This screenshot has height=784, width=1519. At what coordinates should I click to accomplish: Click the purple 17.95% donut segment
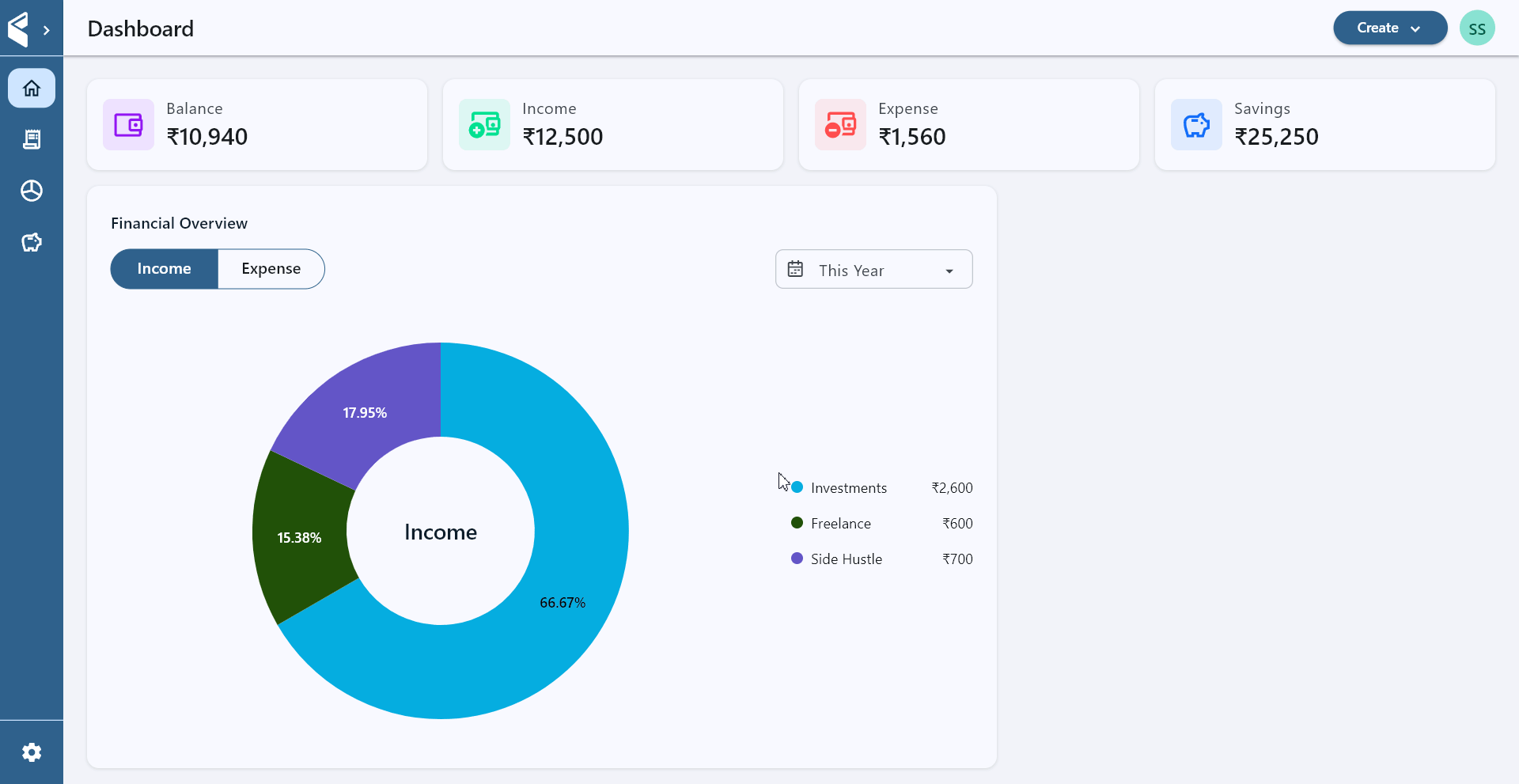[x=365, y=412]
